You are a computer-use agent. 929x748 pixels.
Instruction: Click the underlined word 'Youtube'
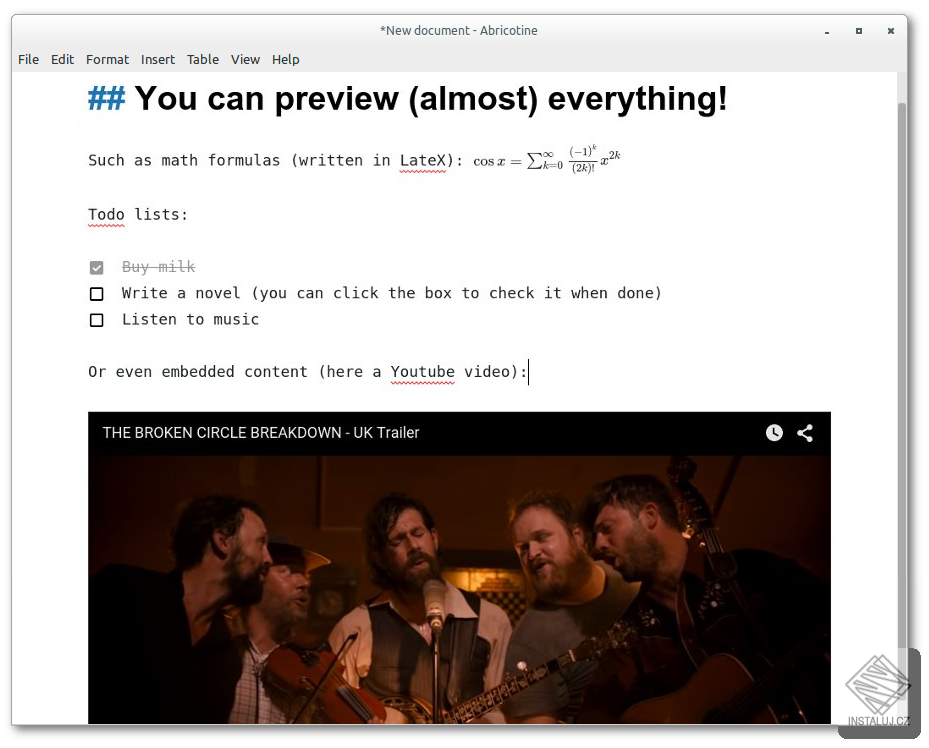tap(422, 372)
